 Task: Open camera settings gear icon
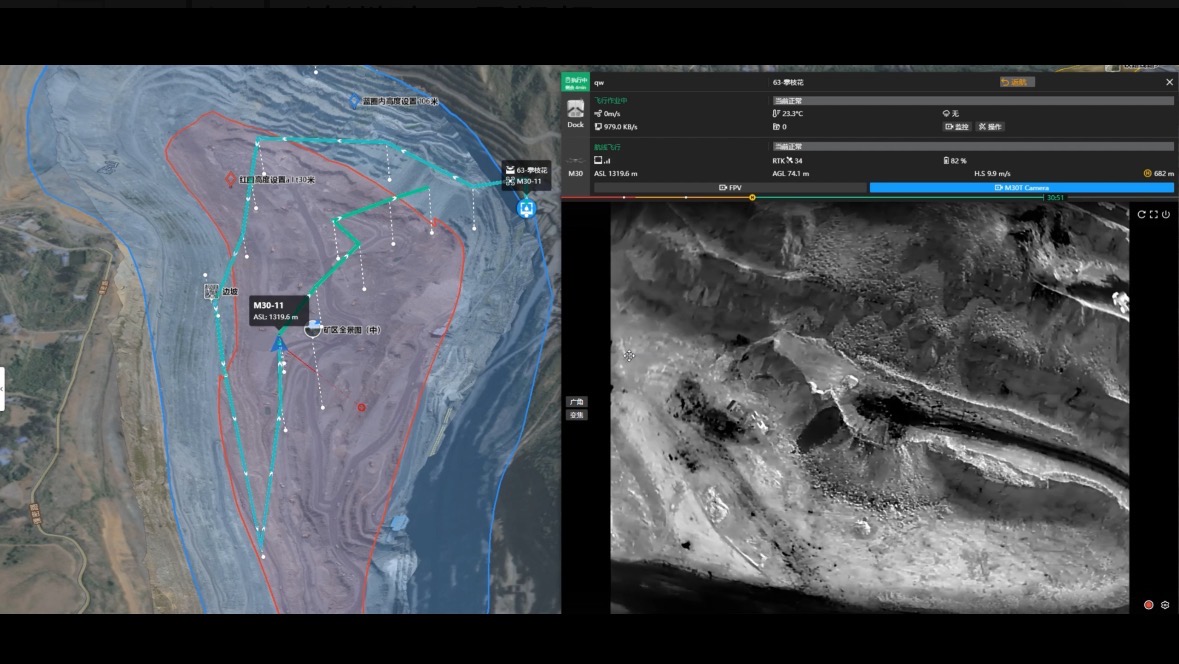[1165, 605]
